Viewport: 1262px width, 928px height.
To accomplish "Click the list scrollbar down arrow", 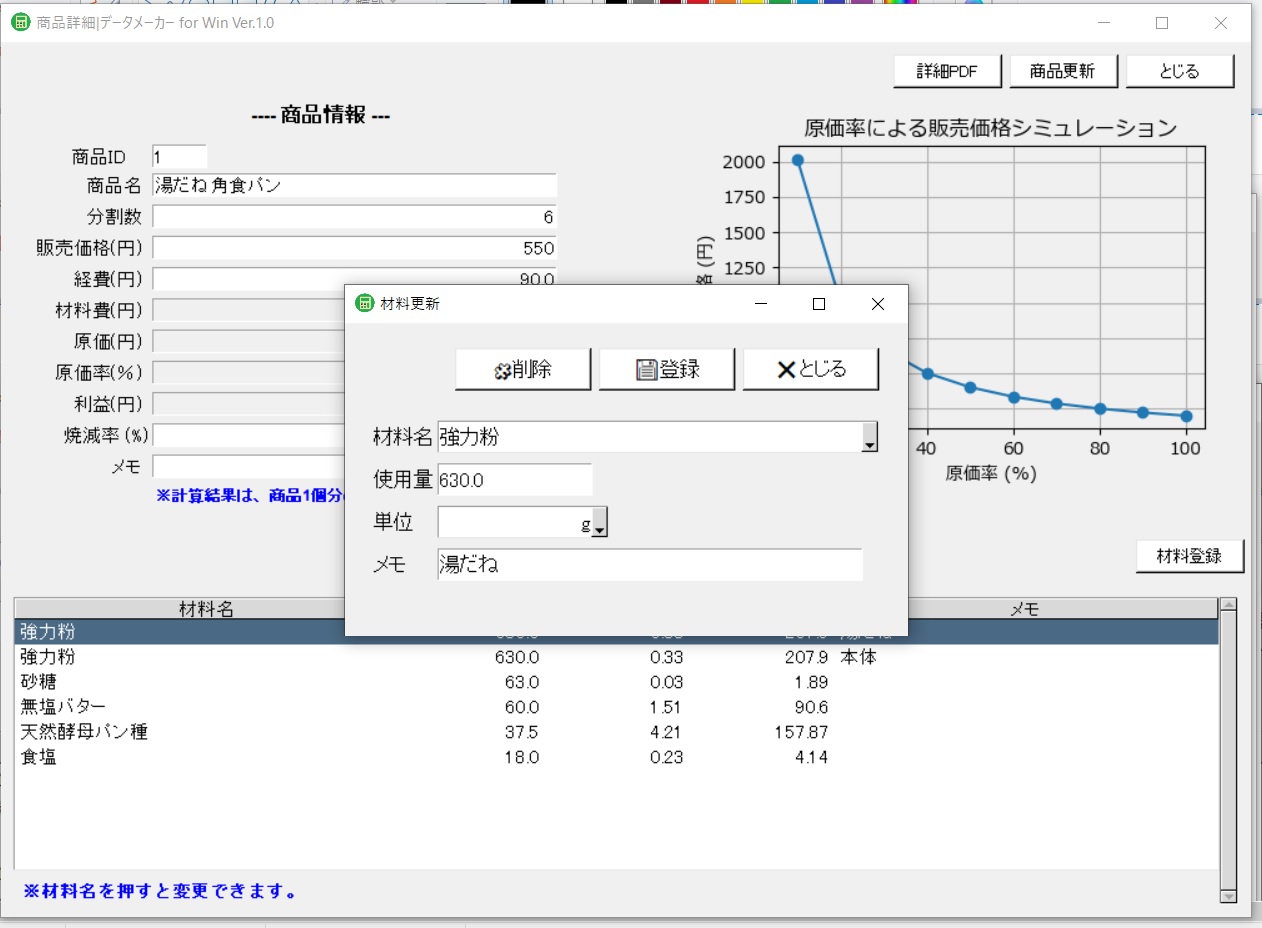I will pos(1229,897).
